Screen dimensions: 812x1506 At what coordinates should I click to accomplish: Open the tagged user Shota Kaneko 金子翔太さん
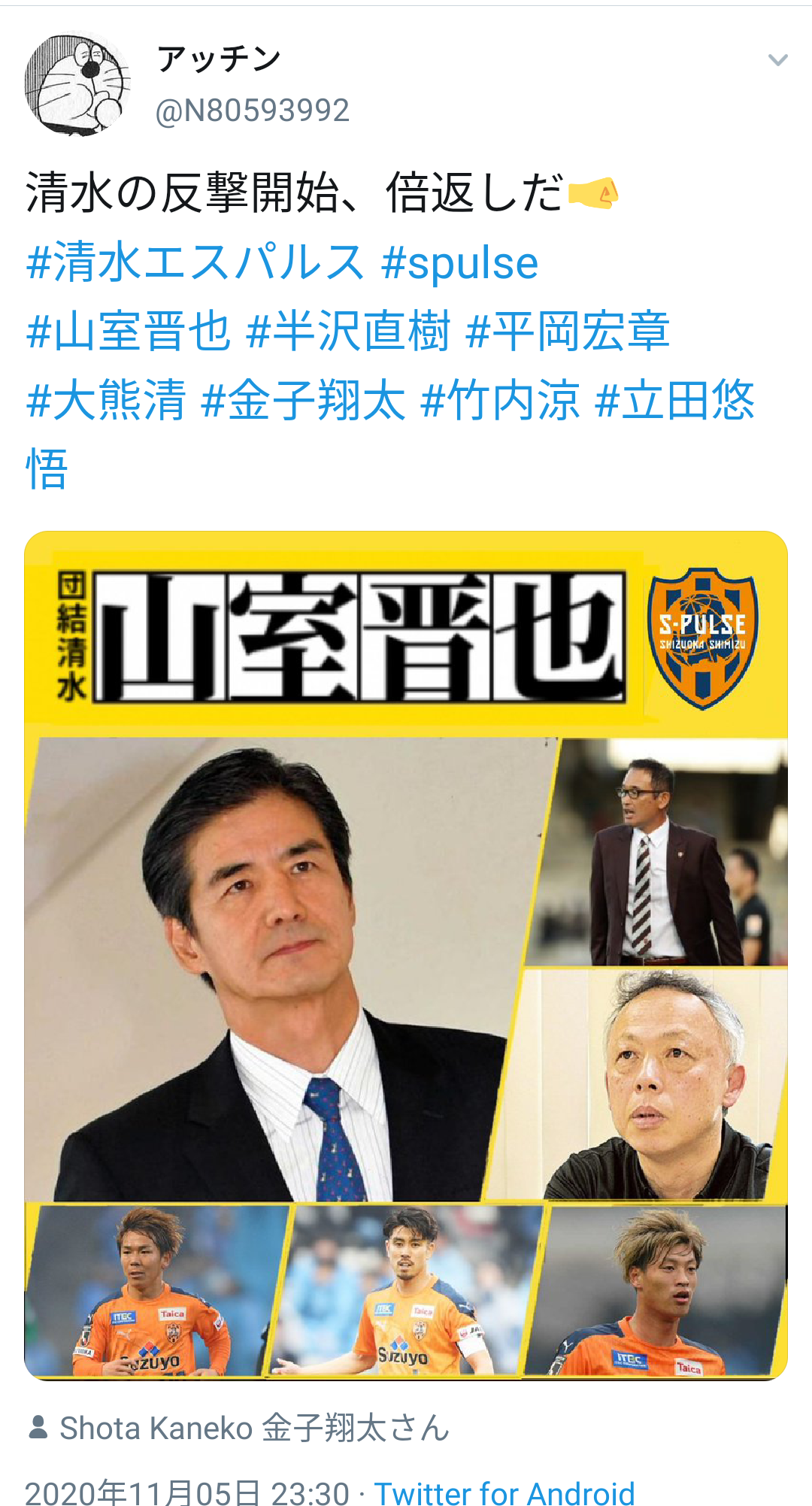[254, 1428]
